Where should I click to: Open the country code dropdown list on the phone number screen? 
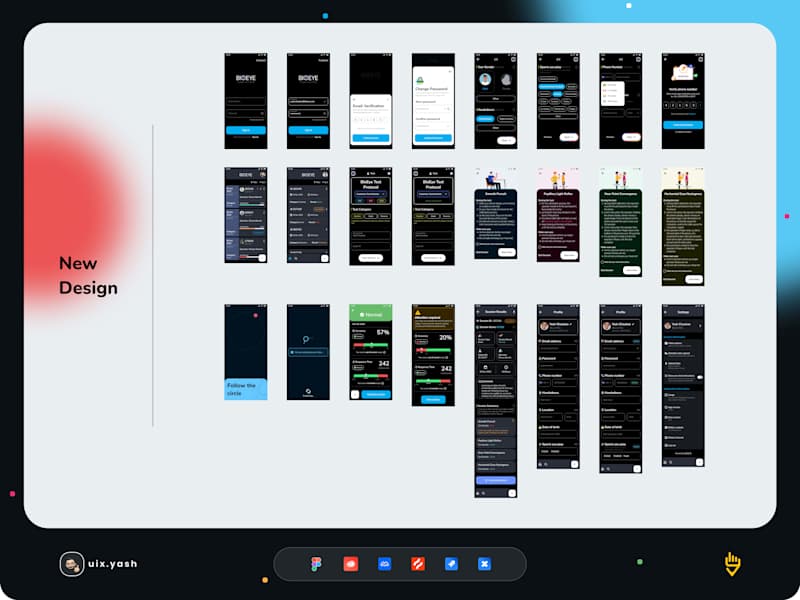[x=612, y=93]
